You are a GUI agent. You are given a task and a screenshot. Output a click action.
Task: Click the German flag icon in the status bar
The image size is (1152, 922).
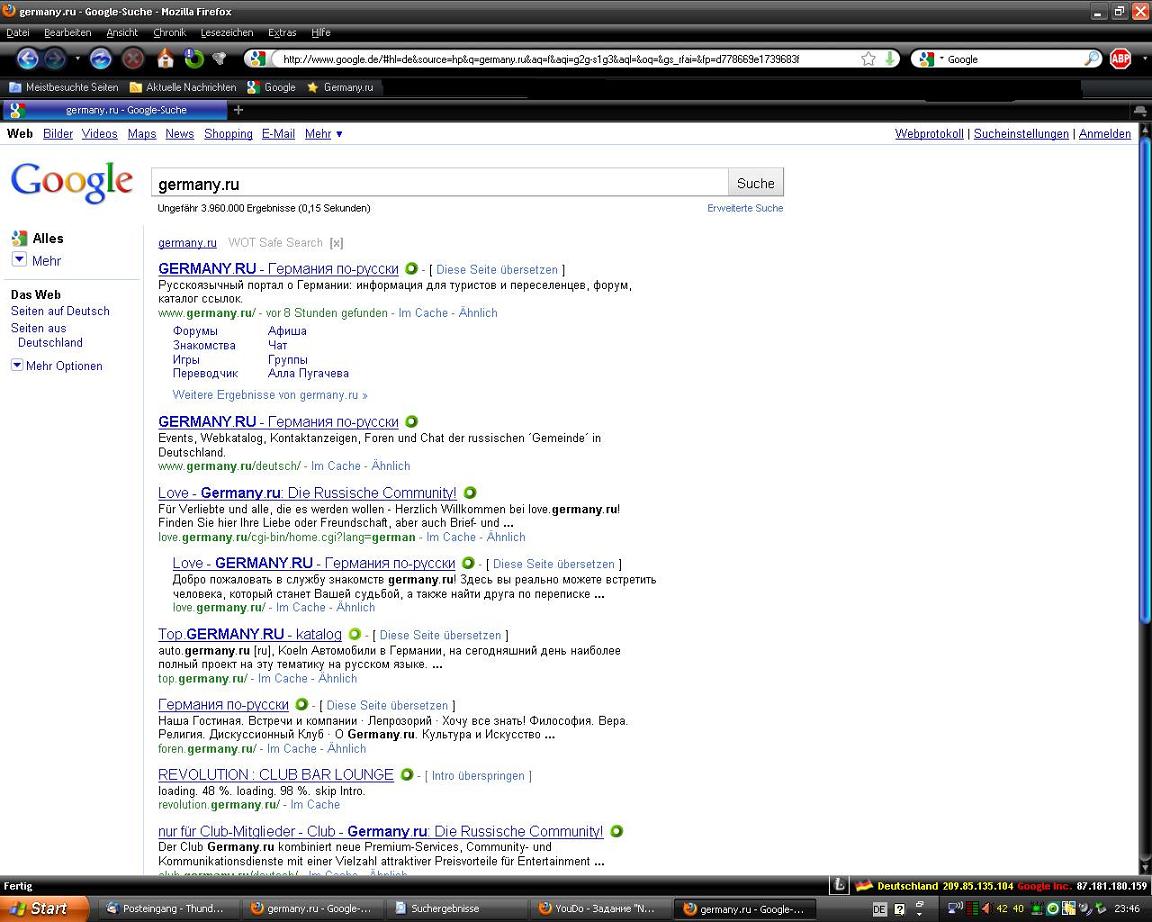pos(863,886)
